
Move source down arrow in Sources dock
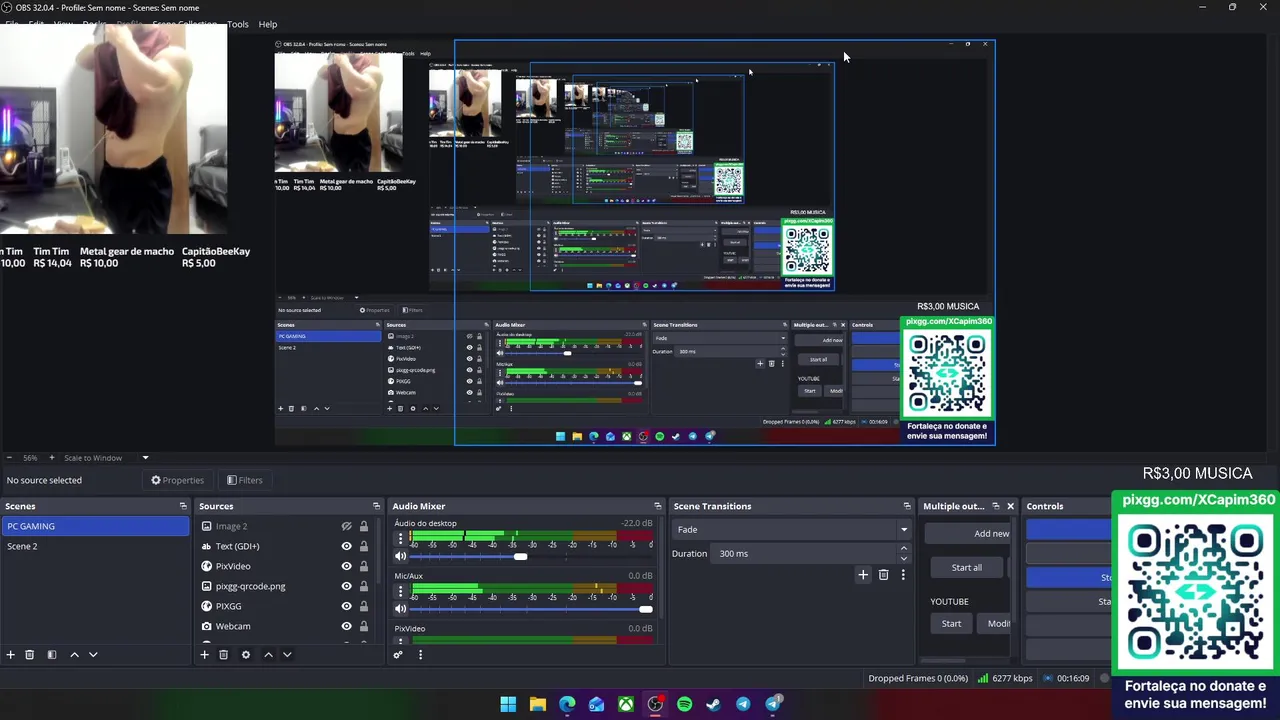(287, 654)
